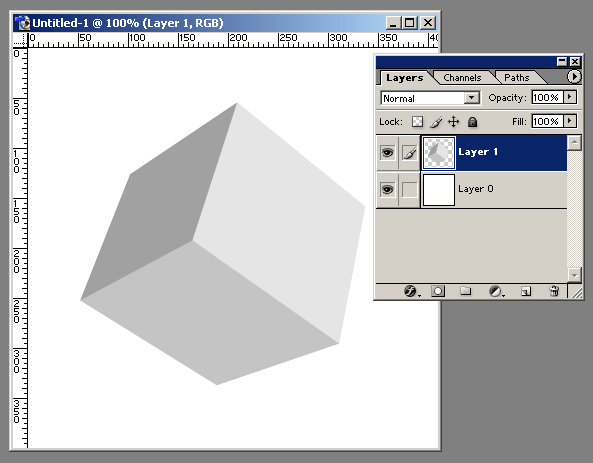Screen dimensions: 593x463
Task: Add a layer style using the f icon
Action: [x=411, y=291]
